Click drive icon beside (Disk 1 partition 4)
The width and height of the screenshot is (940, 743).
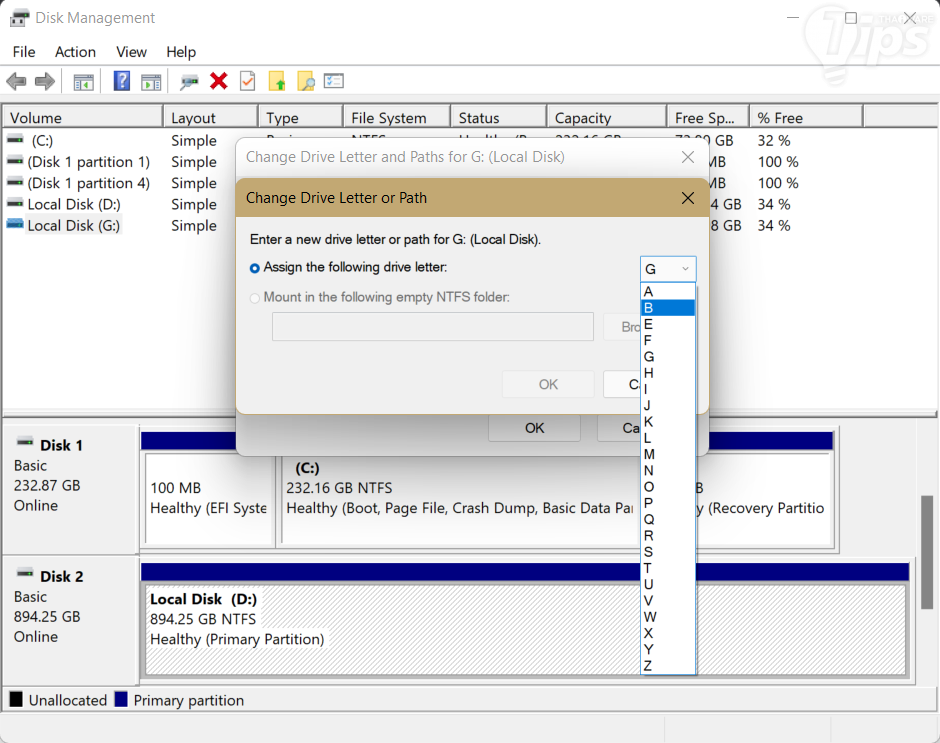point(15,182)
